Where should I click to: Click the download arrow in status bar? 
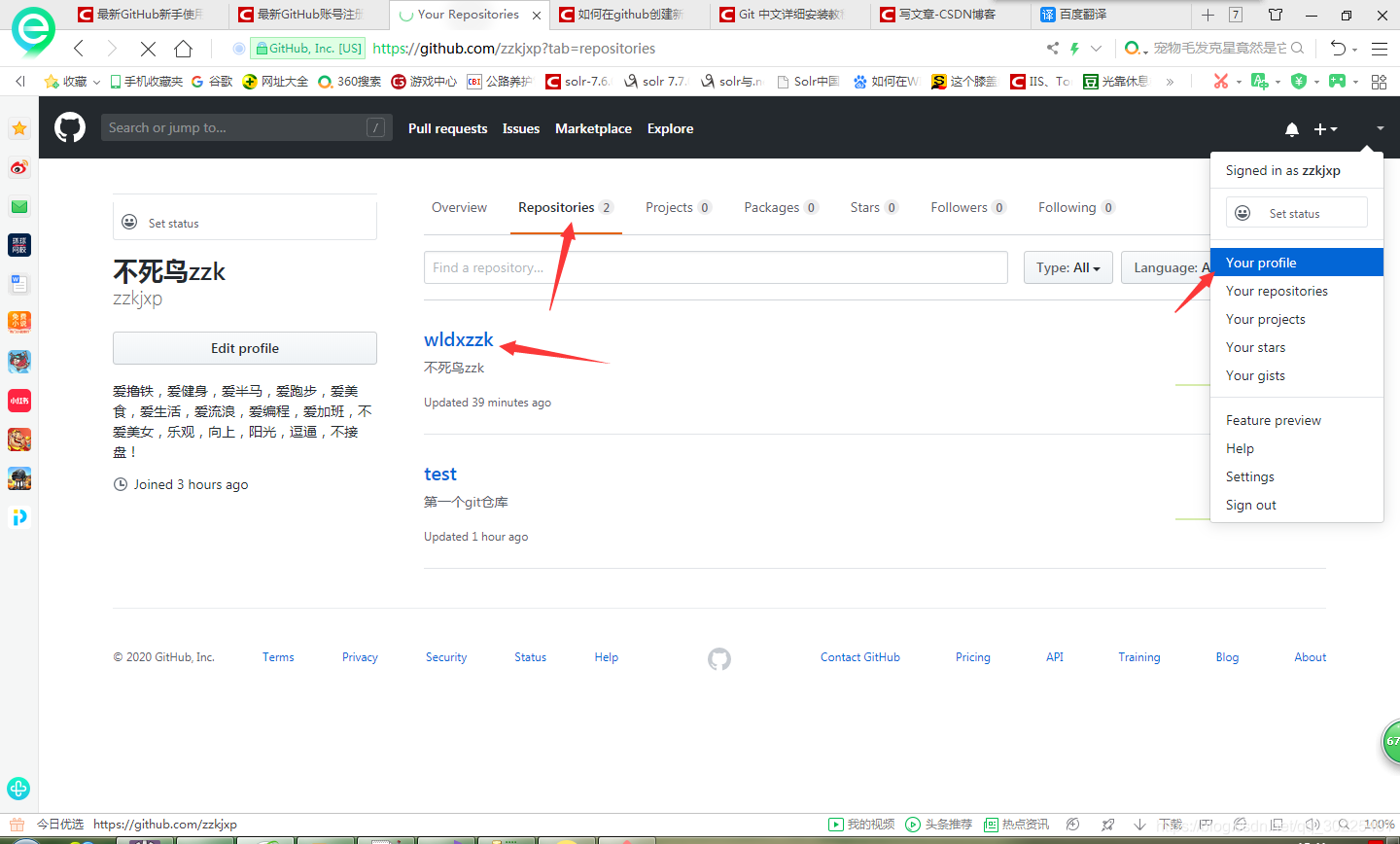coord(1139,825)
